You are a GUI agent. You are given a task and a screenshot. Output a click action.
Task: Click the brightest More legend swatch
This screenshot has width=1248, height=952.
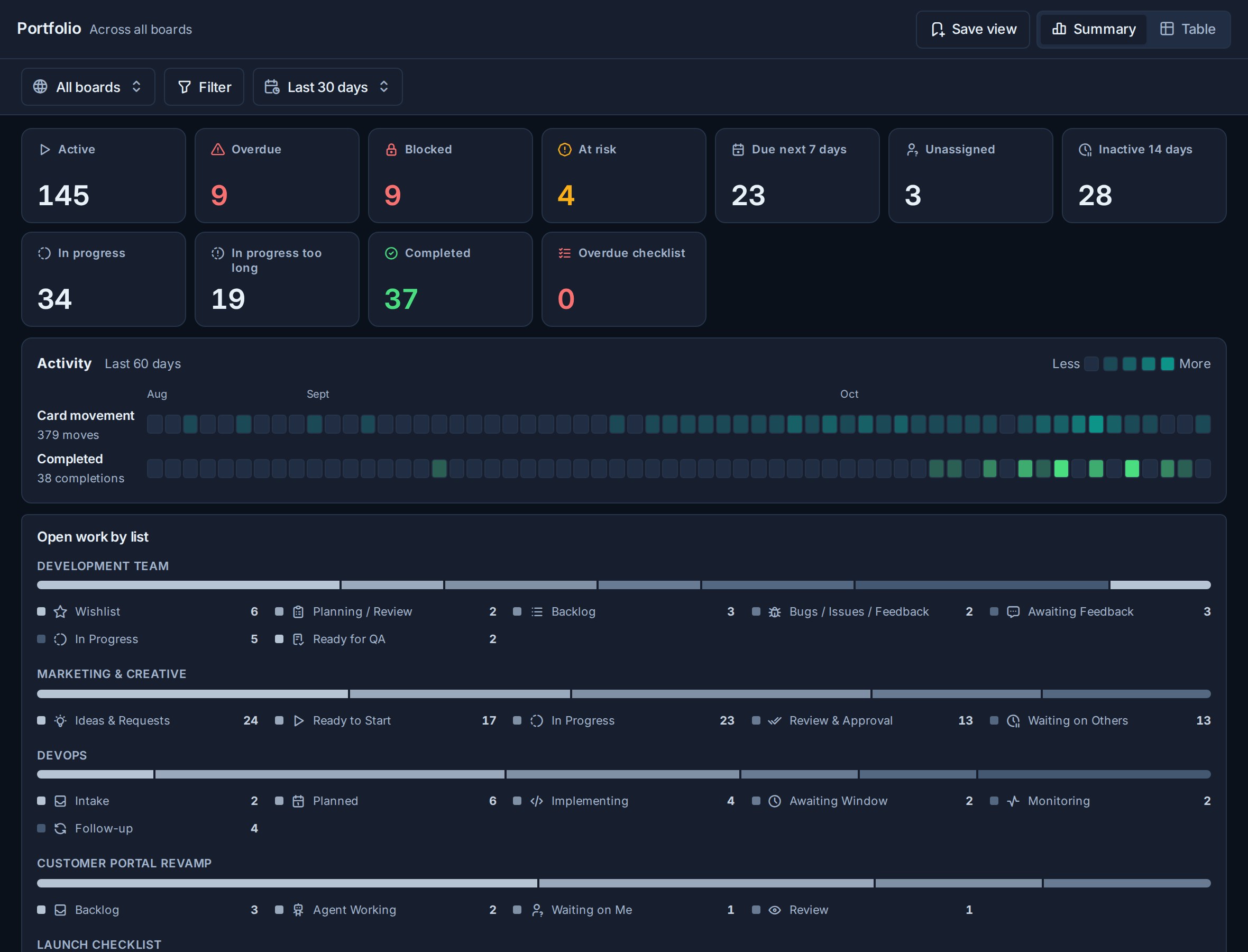click(1167, 364)
